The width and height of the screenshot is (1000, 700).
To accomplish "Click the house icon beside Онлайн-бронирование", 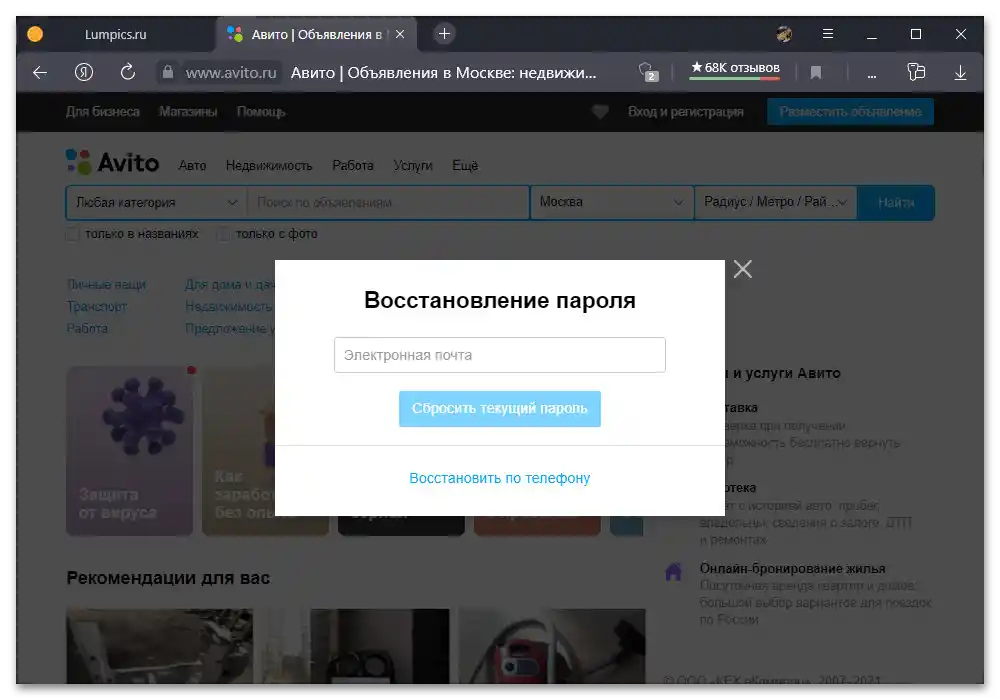I will click(x=673, y=571).
